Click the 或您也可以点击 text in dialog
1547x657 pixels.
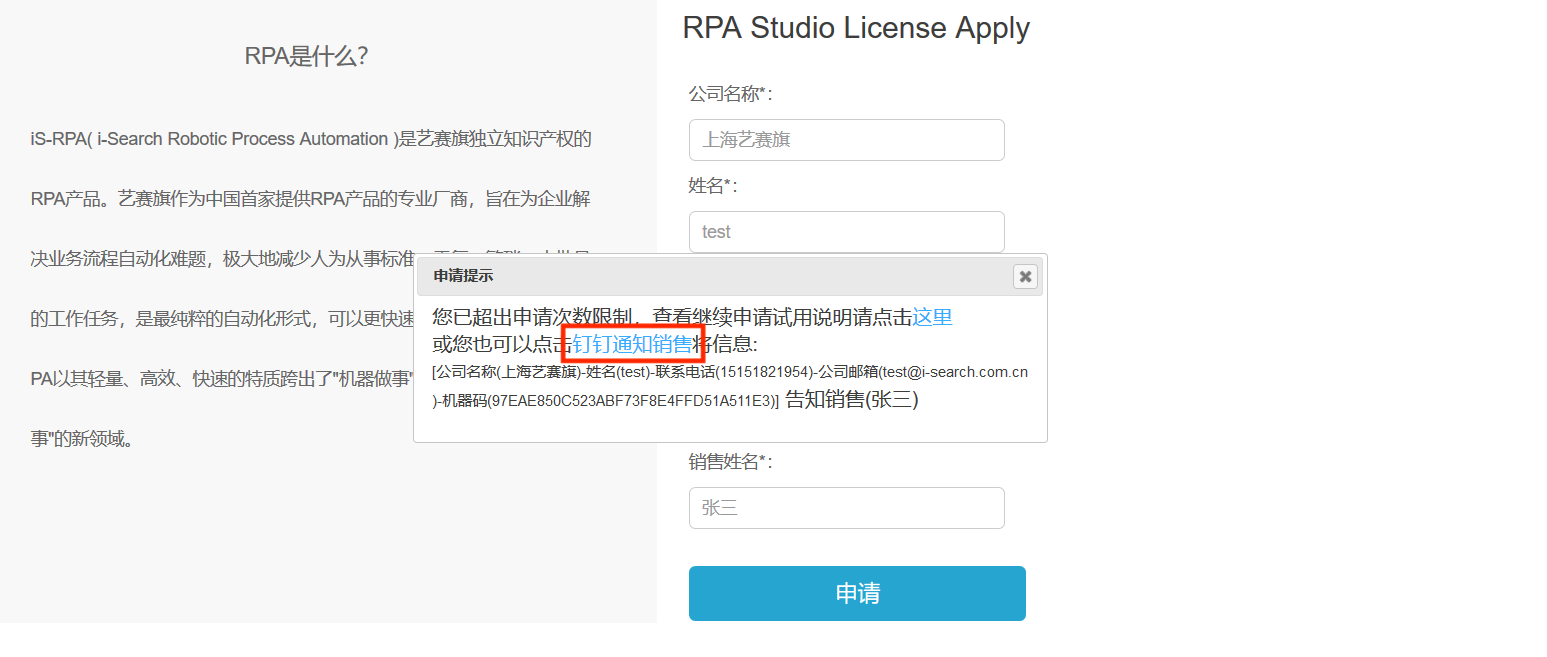point(502,344)
